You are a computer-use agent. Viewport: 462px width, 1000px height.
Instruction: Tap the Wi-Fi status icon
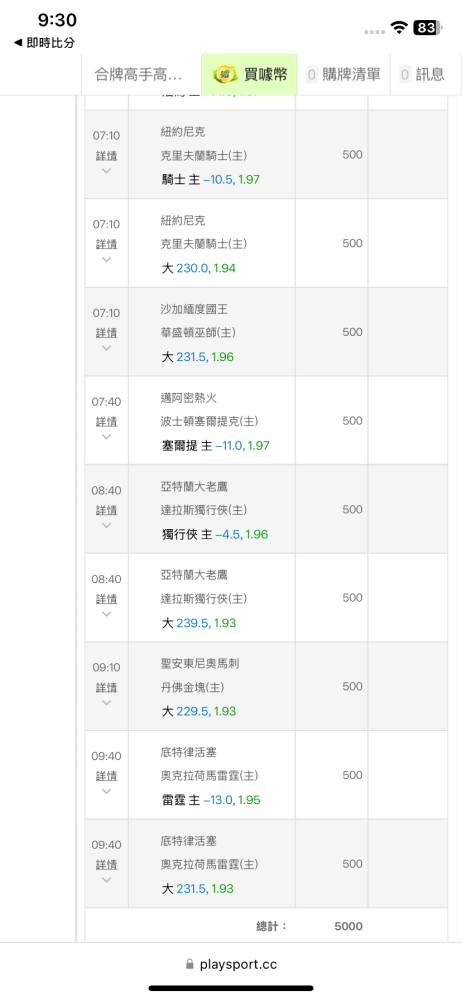coord(400,27)
